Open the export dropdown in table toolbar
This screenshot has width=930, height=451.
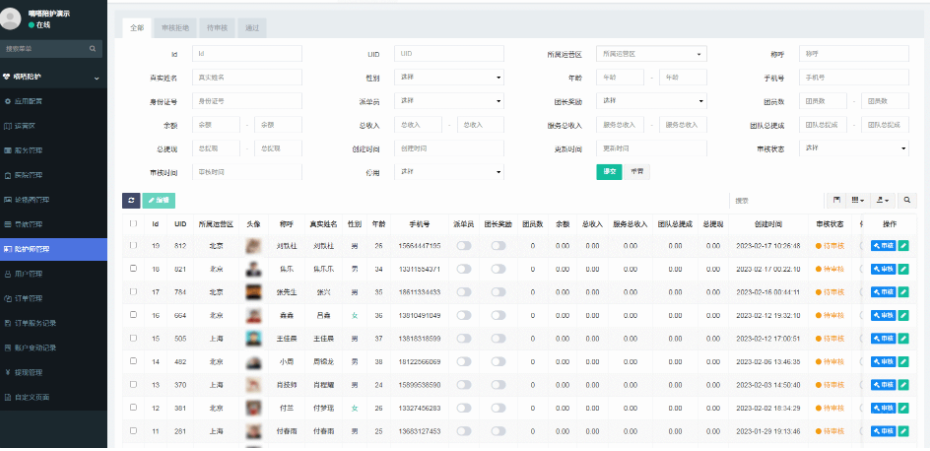883,201
